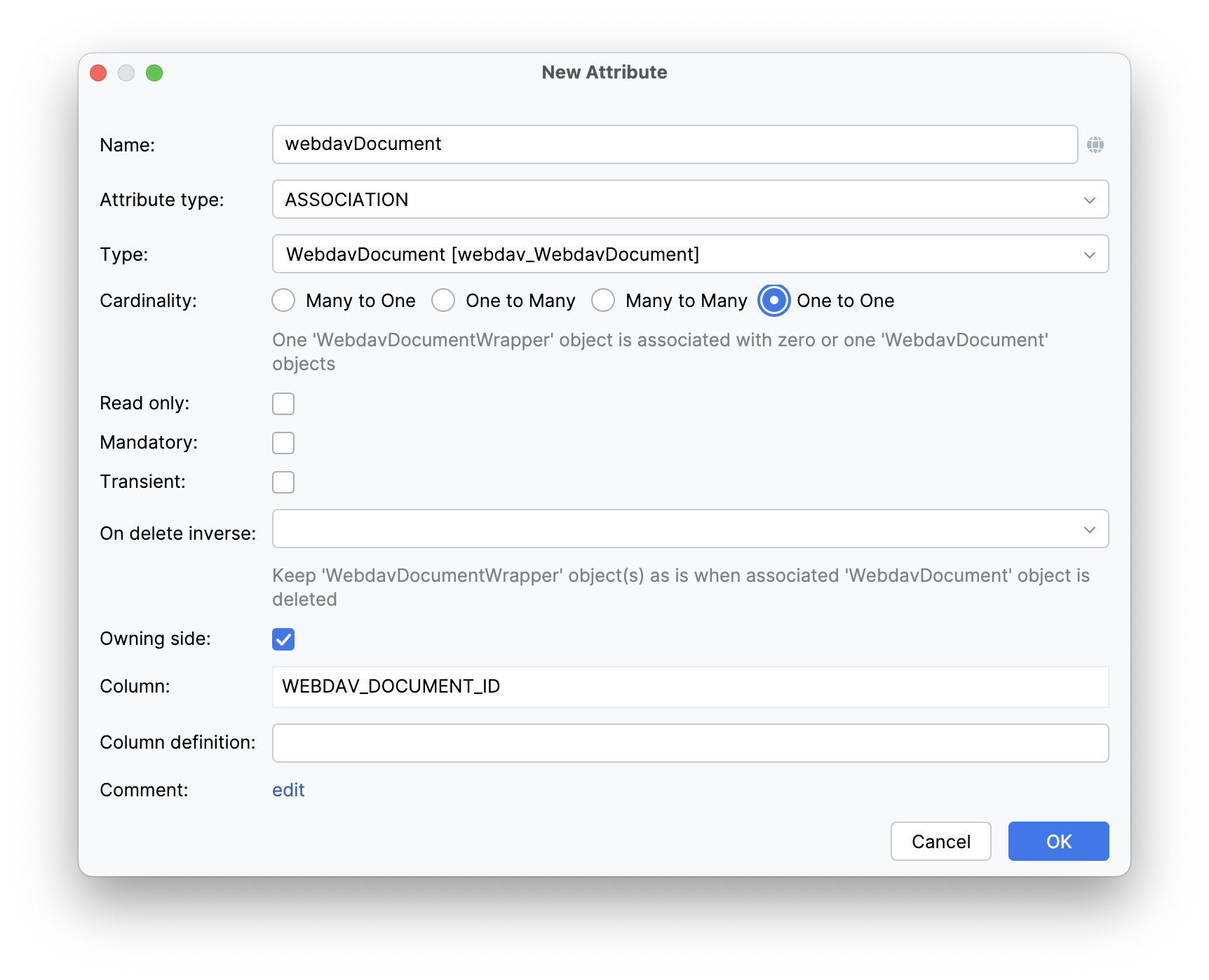This screenshot has height=980, width=1209.
Task: Select the Many to One cardinality
Action: pos(283,300)
